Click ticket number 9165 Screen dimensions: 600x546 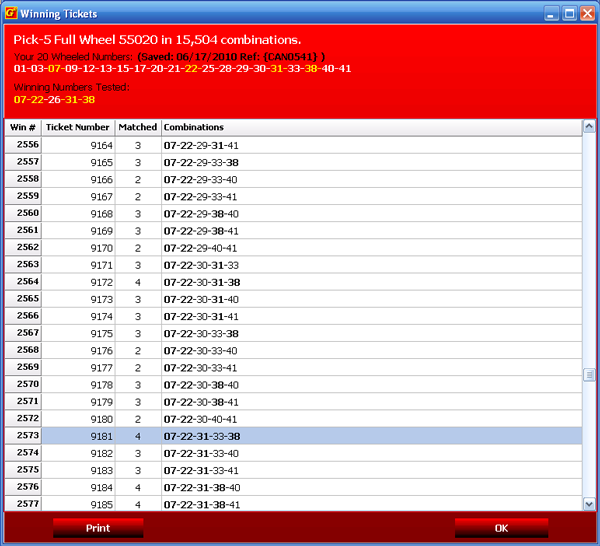[x=101, y=163]
